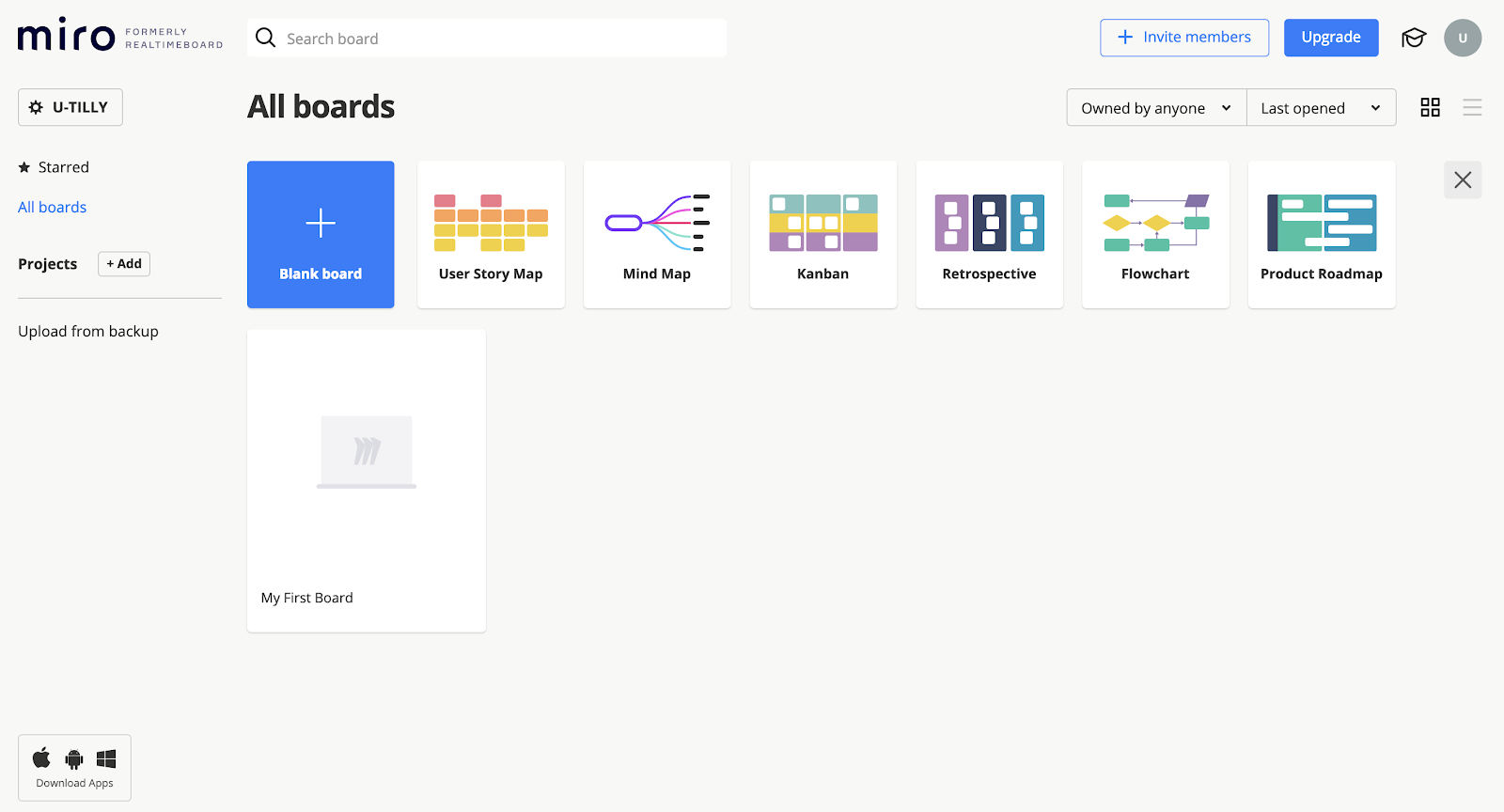Click Upload from backup
1504x812 pixels.
(x=88, y=331)
